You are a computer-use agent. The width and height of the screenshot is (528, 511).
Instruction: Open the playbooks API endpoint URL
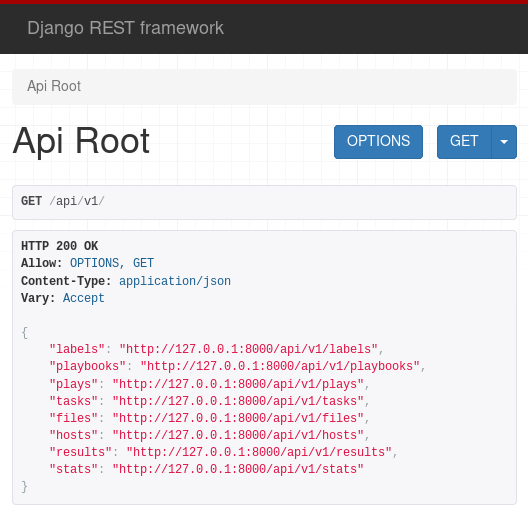[x=280, y=366]
